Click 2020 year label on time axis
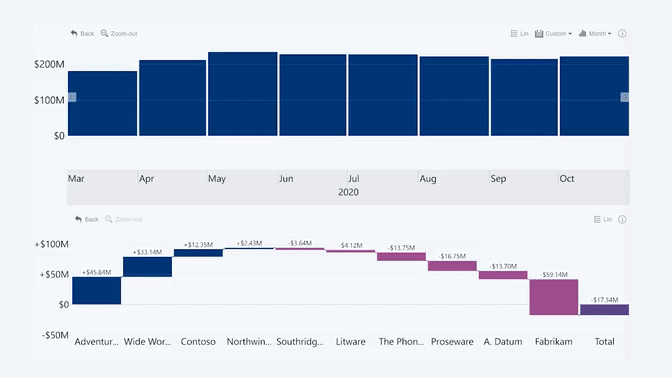This screenshot has height=378, width=672. pyautogui.click(x=348, y=192)
